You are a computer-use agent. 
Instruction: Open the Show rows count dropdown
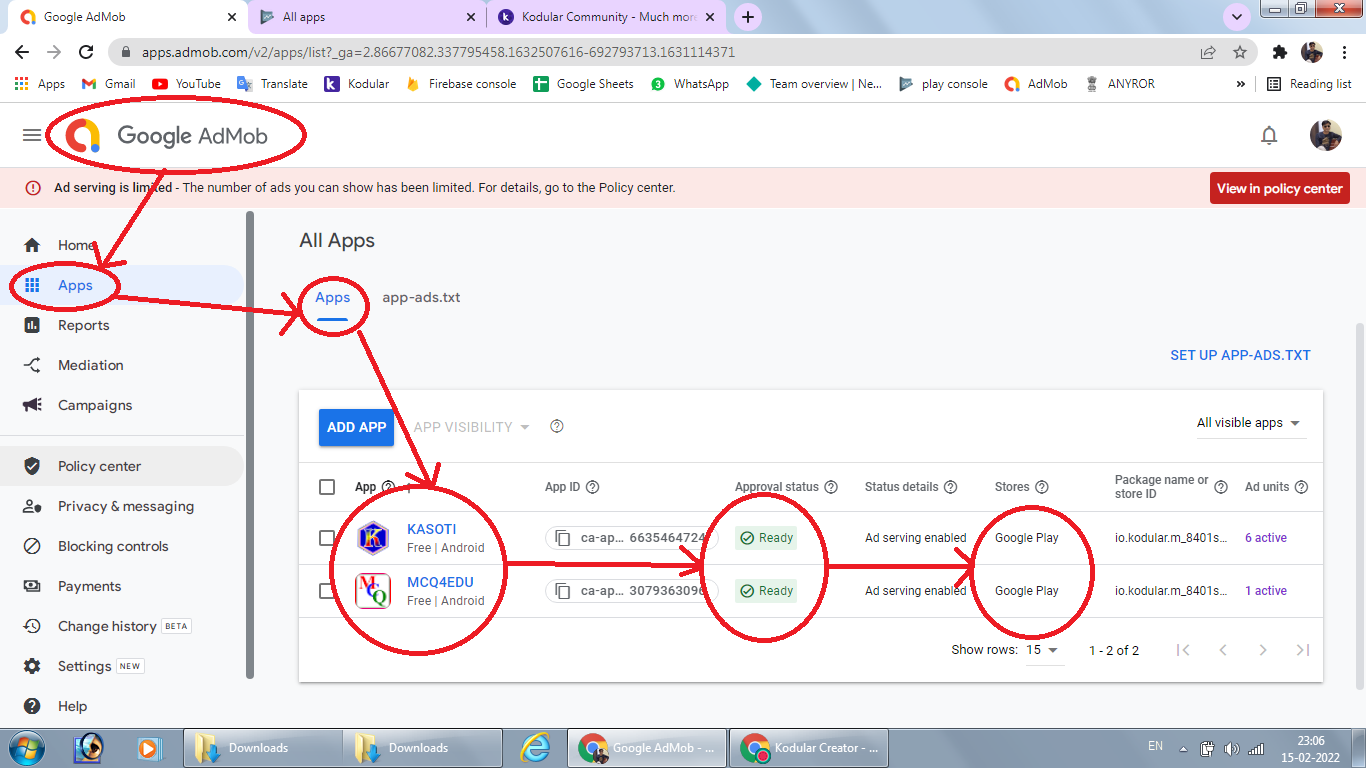coord(1042,650)
